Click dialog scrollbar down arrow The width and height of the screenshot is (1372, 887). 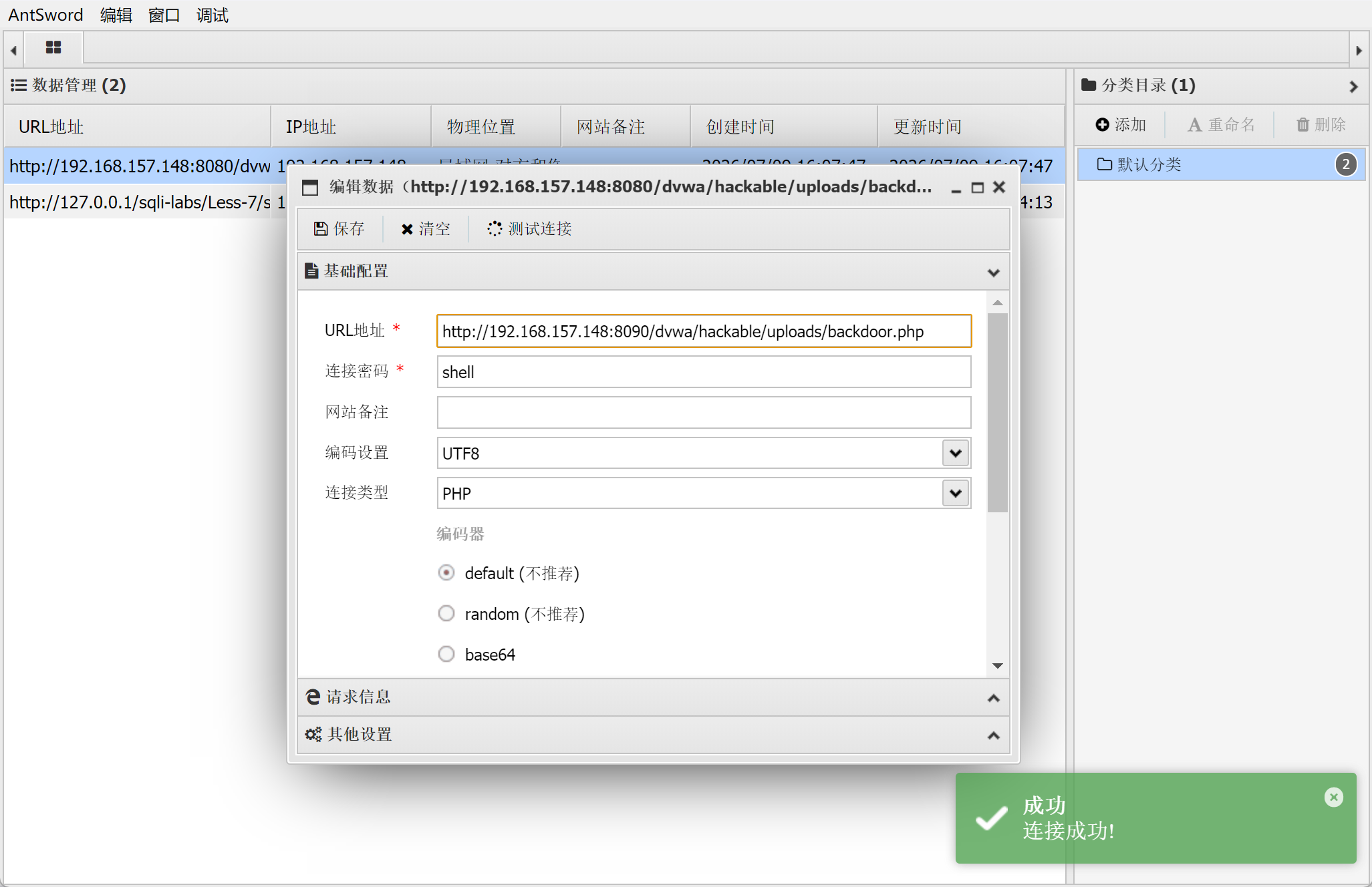997,666
